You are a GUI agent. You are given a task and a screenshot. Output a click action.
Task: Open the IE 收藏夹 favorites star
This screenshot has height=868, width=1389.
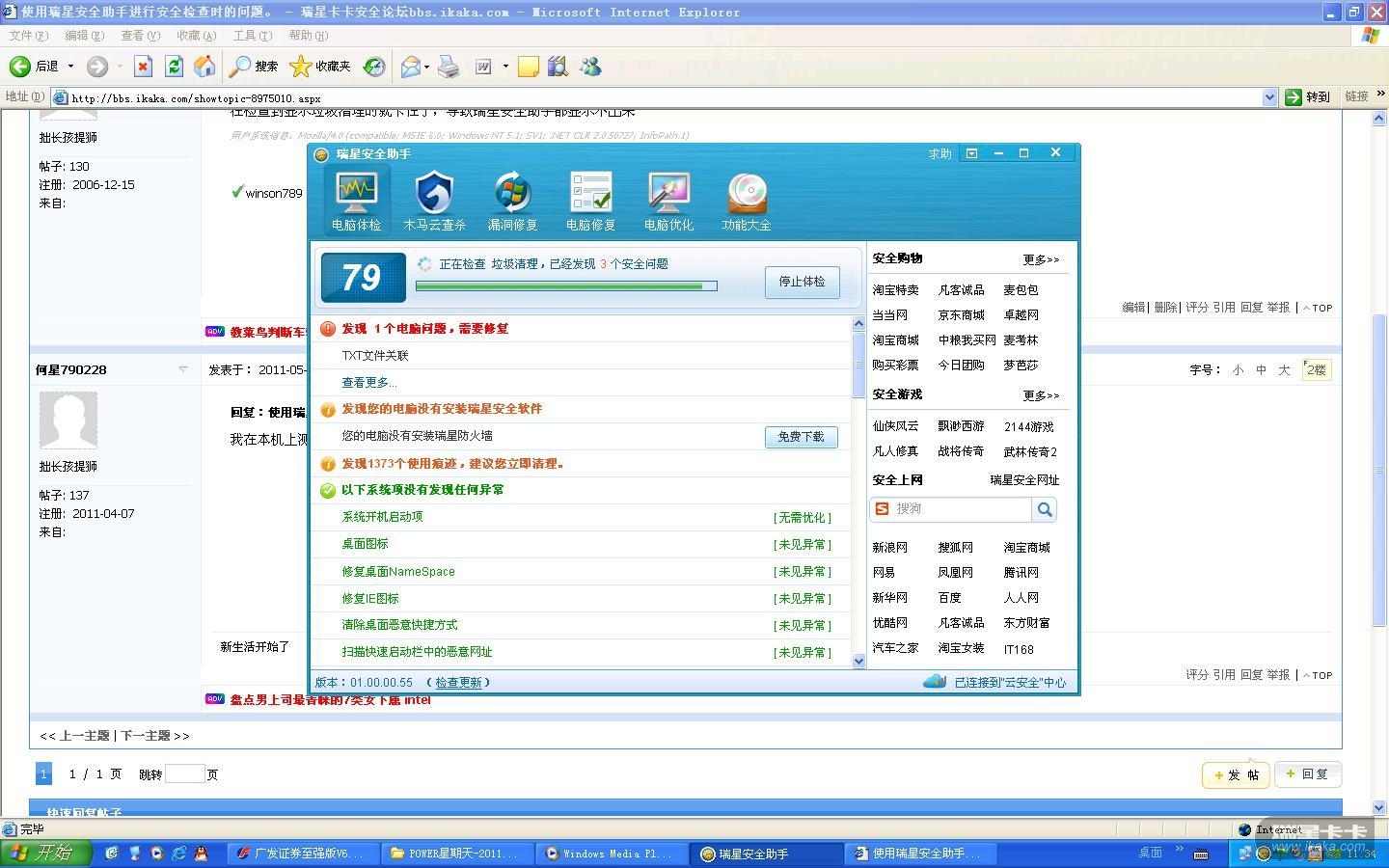321,67
